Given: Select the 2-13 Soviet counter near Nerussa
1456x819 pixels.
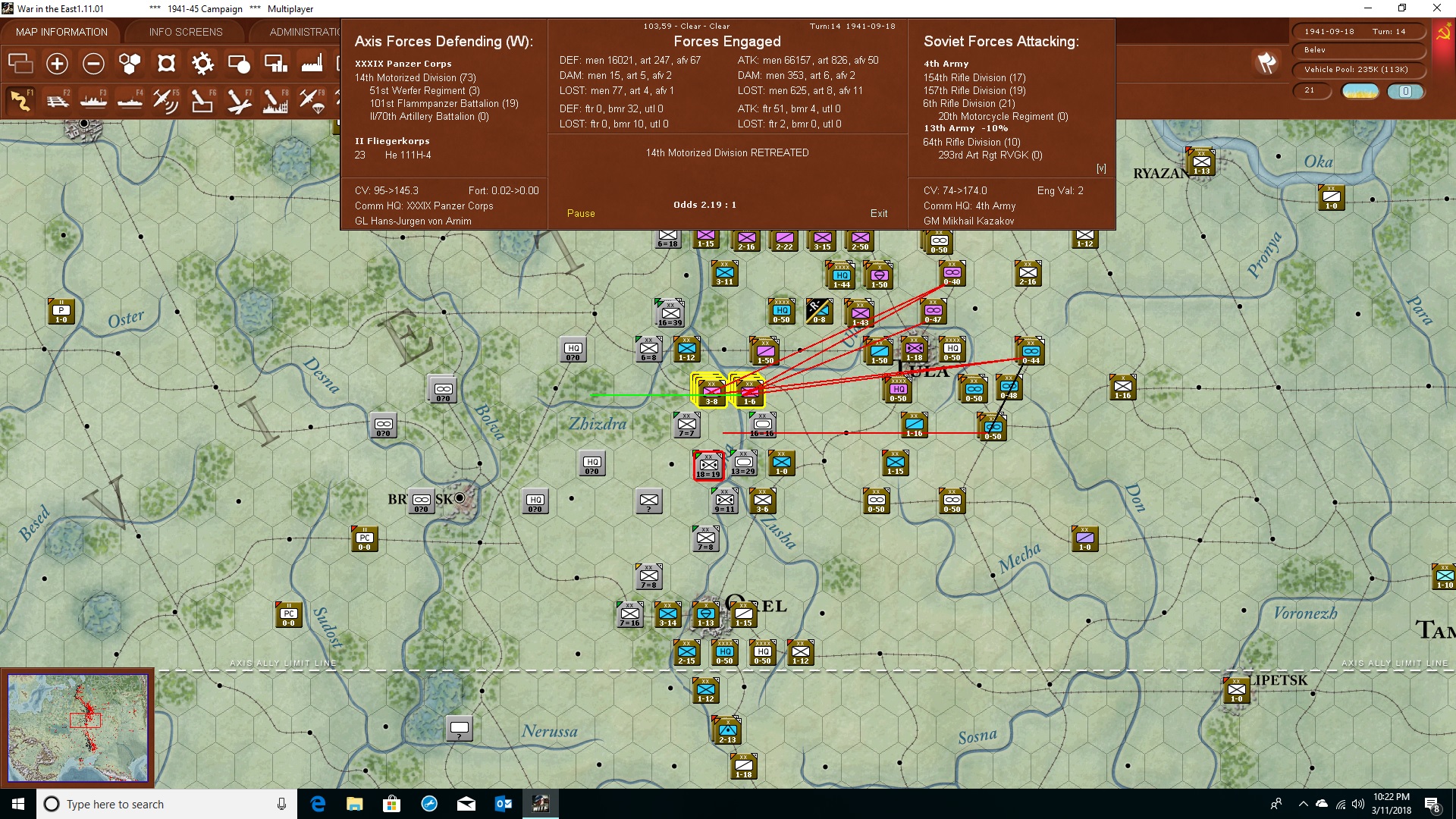Looking at the screenshot, I should [727, 730].
